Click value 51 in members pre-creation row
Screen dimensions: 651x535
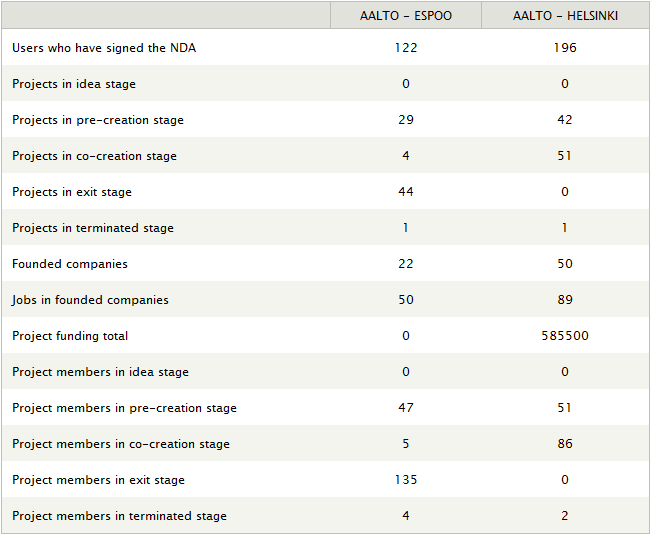click(565, 408)
